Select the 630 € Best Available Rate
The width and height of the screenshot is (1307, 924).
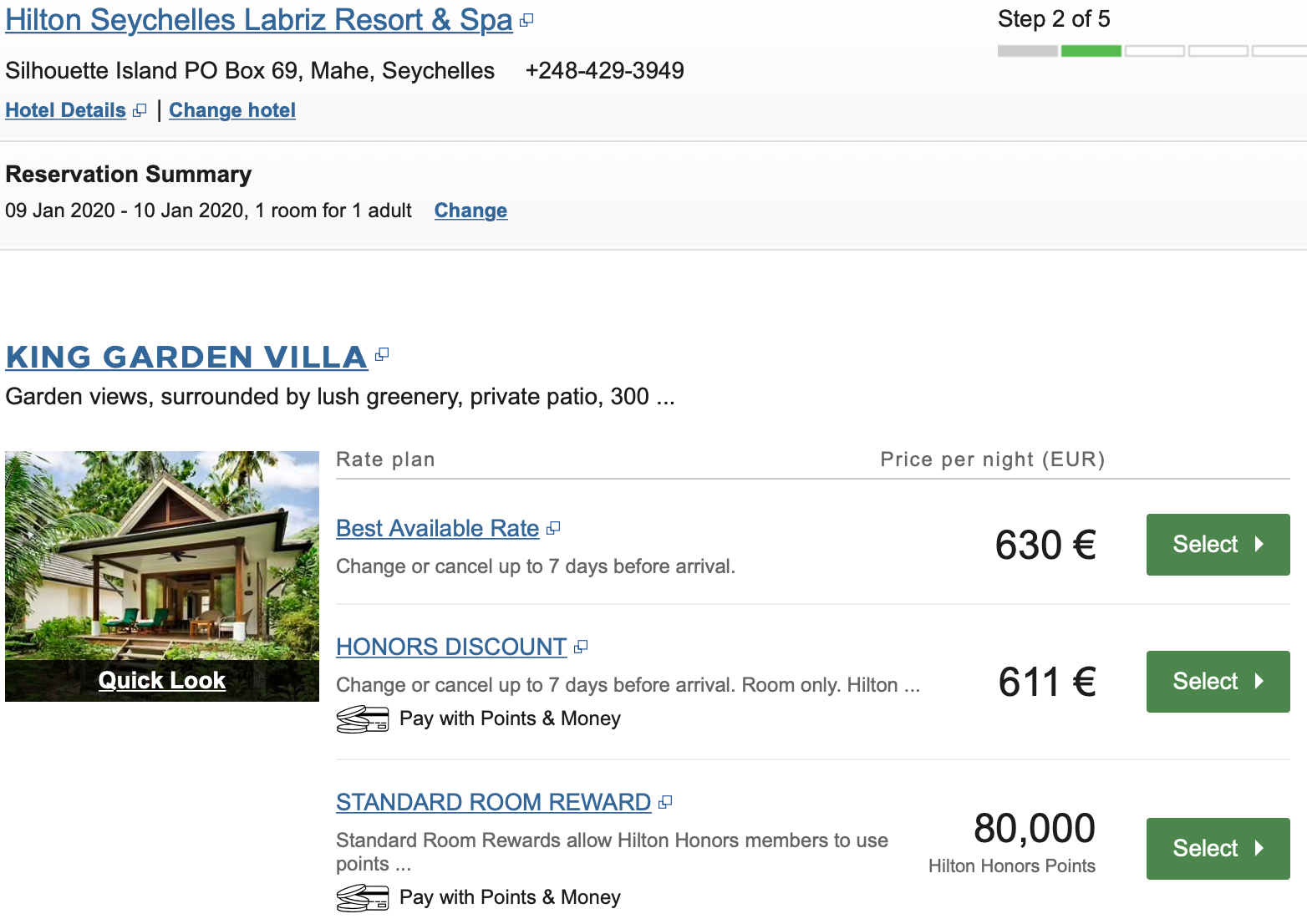tap(1218, 545)
